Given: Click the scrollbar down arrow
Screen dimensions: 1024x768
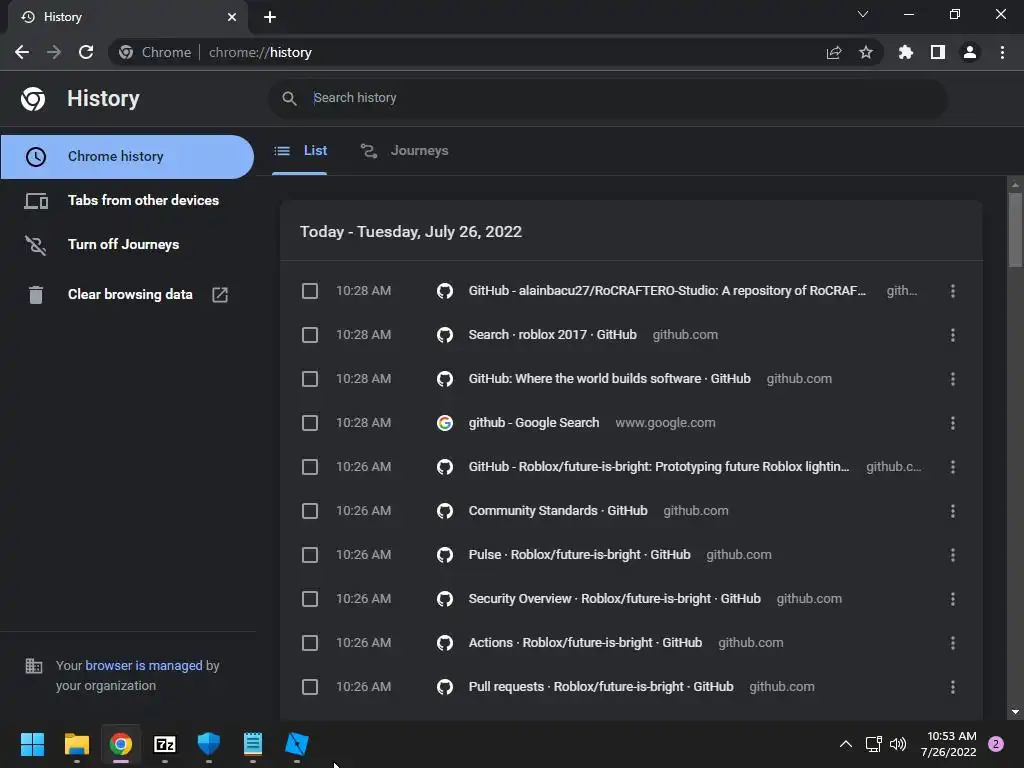Looking at the screenshot, I should click(1015, 712).
